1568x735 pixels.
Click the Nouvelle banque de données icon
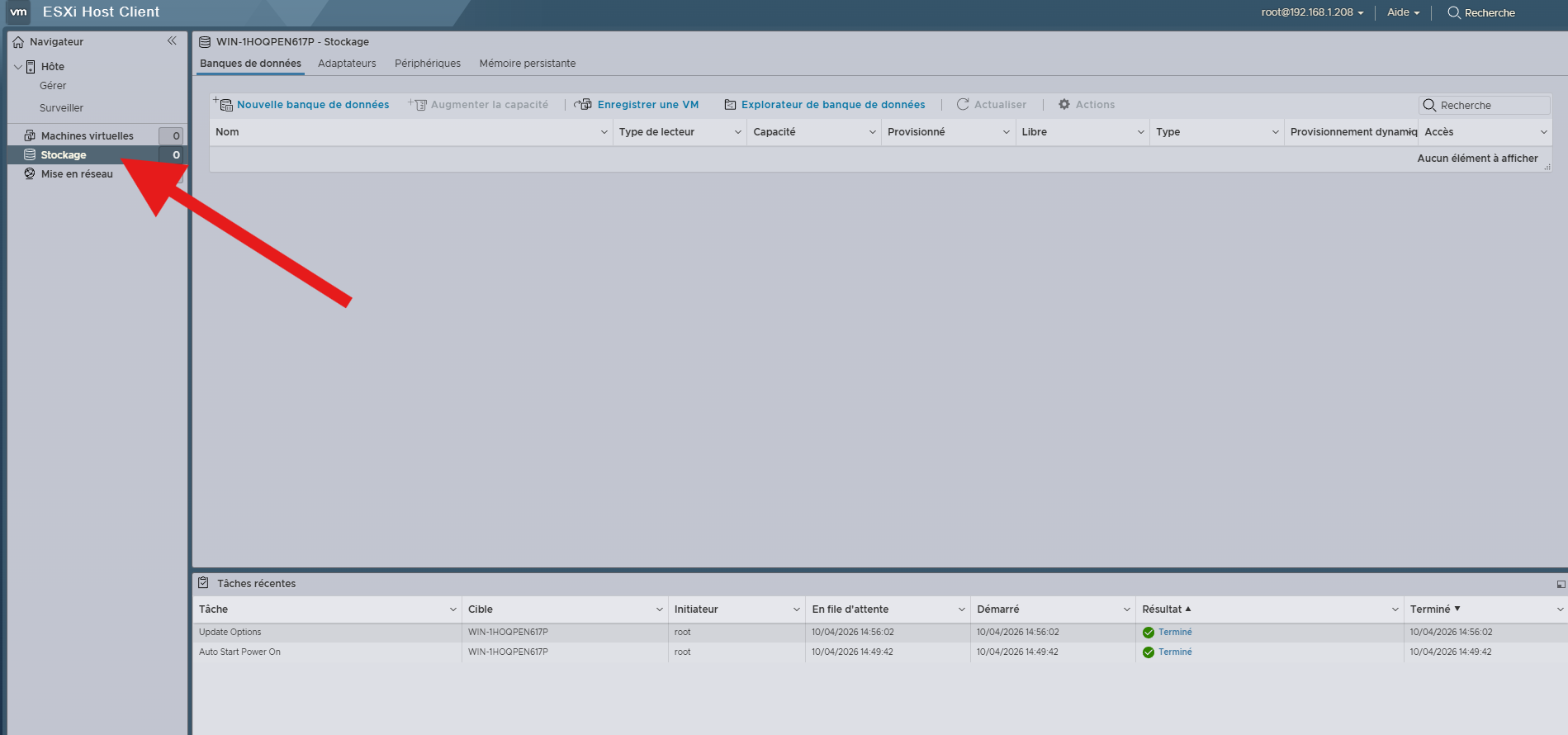coord(224,104)
